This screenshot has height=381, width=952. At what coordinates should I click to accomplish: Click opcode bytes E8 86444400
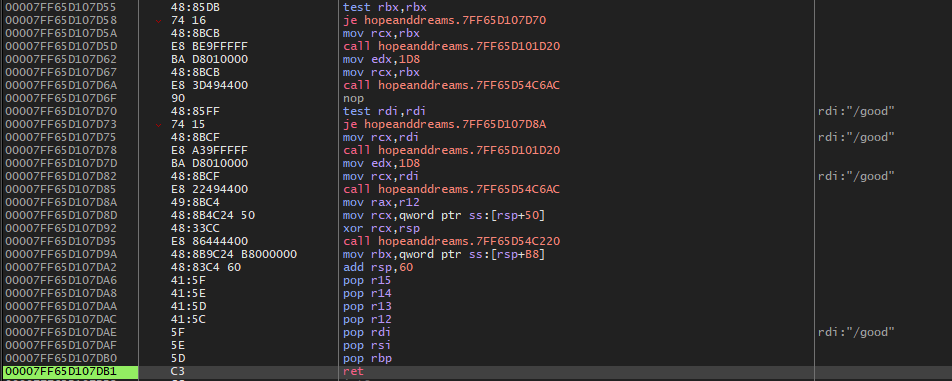(209, 241)
